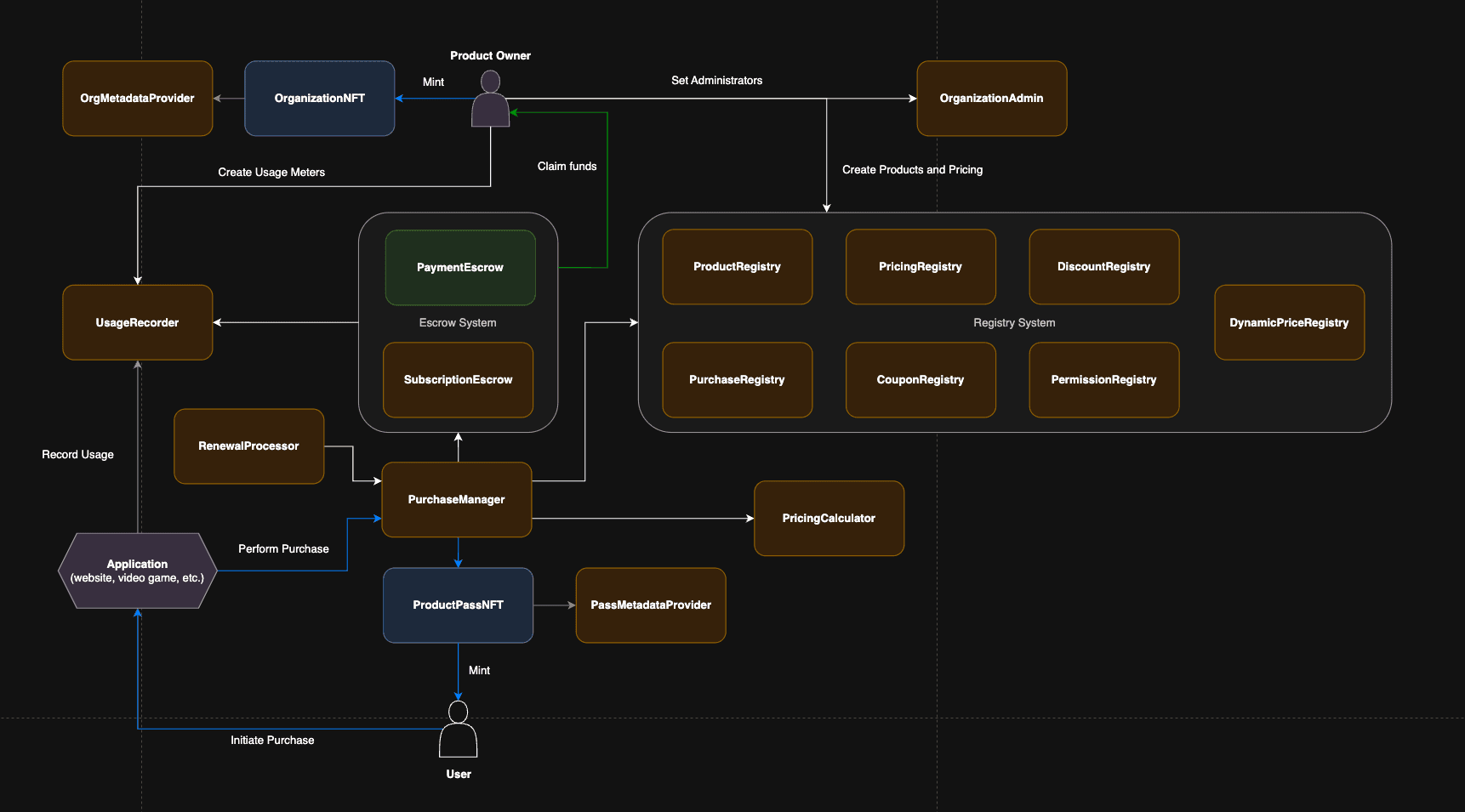Click the Escrow System group label
Screen dimensions: 1465x812
pos(458,322)
